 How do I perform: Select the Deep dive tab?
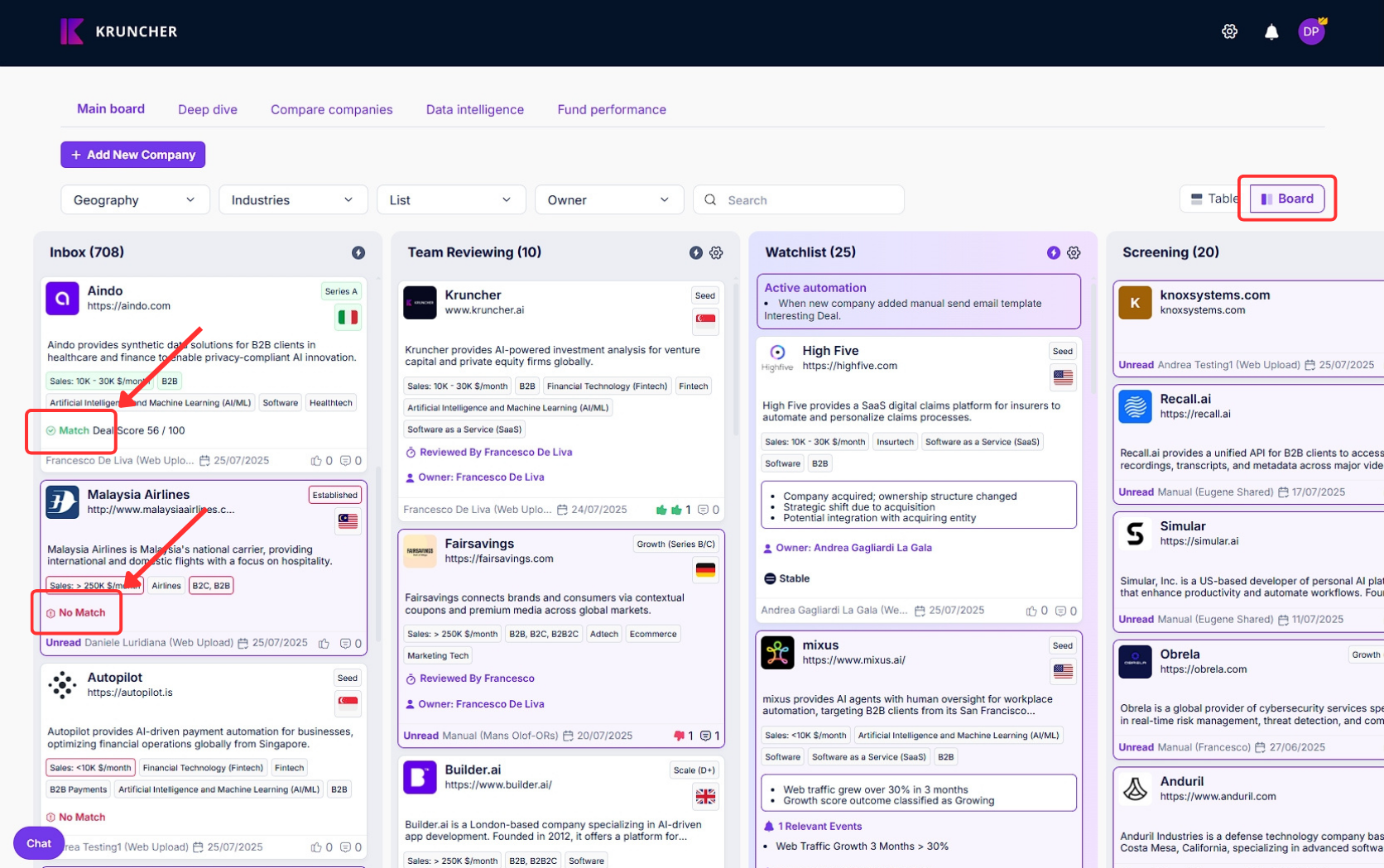tap(208, 109)
